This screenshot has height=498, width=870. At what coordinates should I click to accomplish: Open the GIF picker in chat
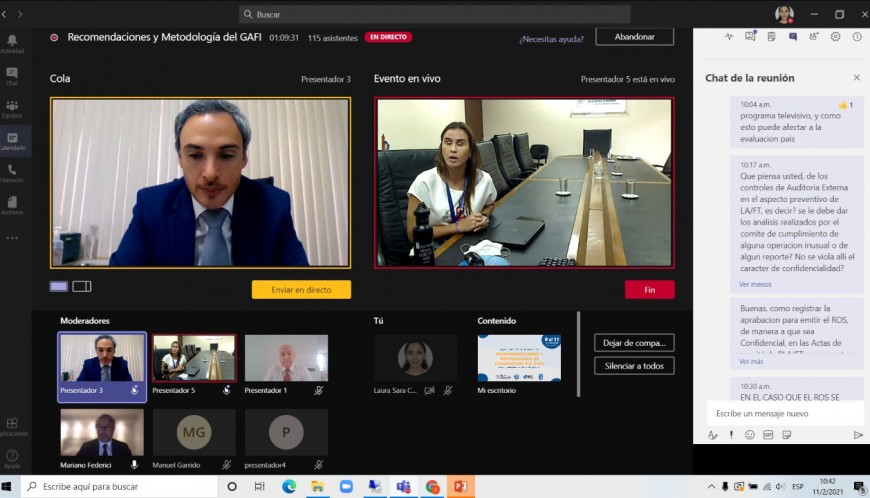coord(768,435)
